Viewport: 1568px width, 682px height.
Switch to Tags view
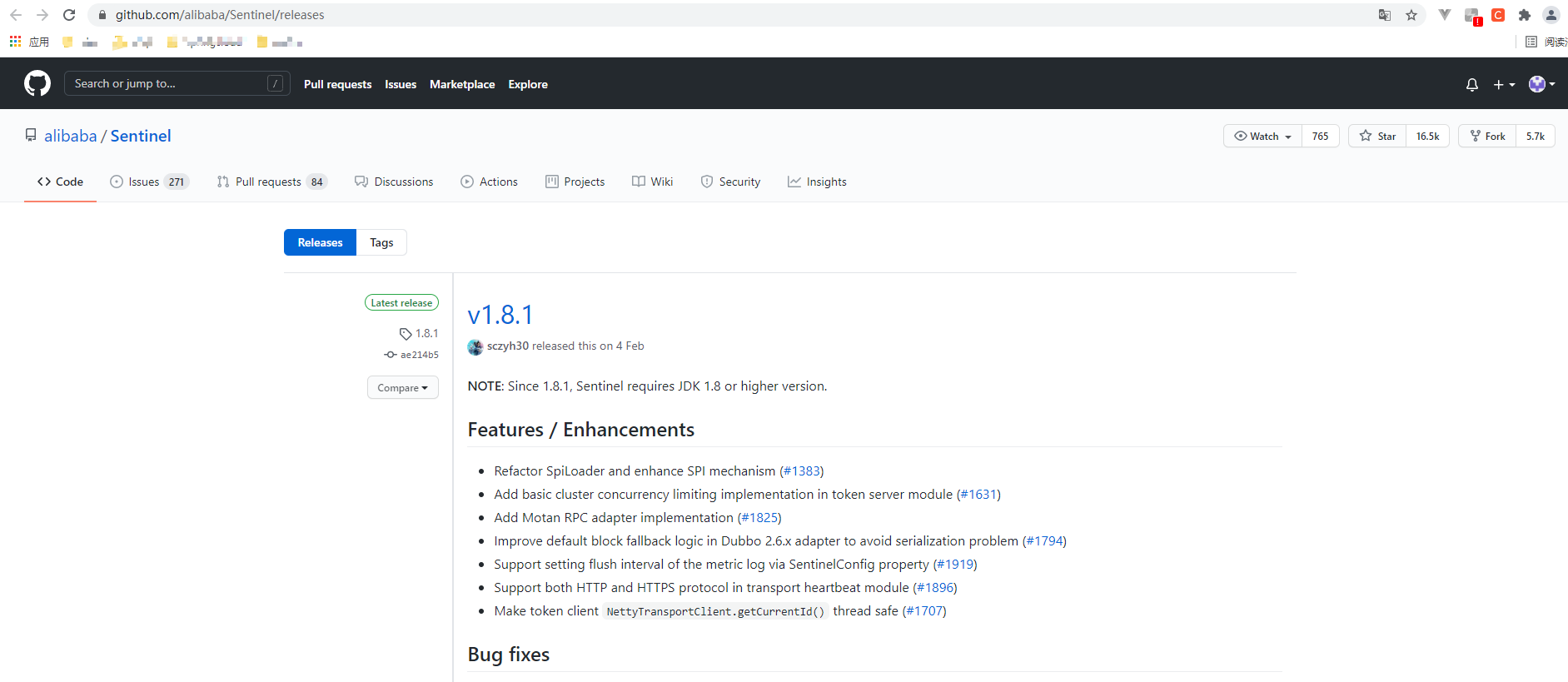[x=381, y=242]
